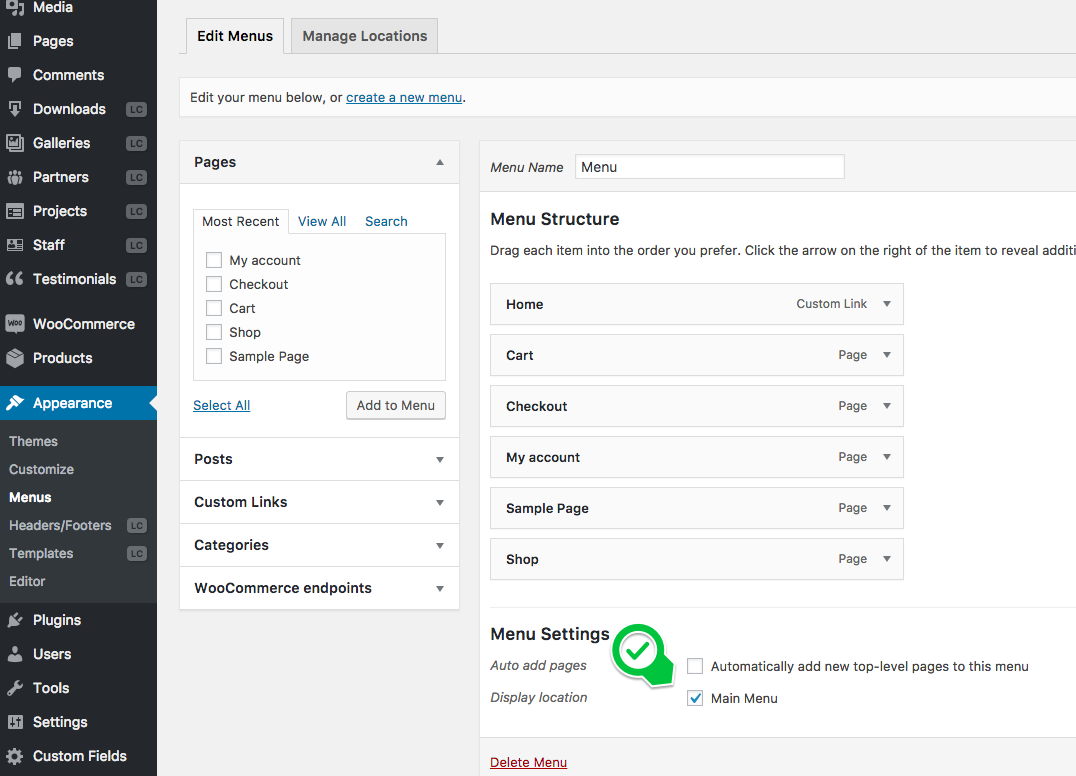Viewport: 1076px width, 776px height.
Task: Click the Partners sidebar icon
Action: (x=15, y=177)
